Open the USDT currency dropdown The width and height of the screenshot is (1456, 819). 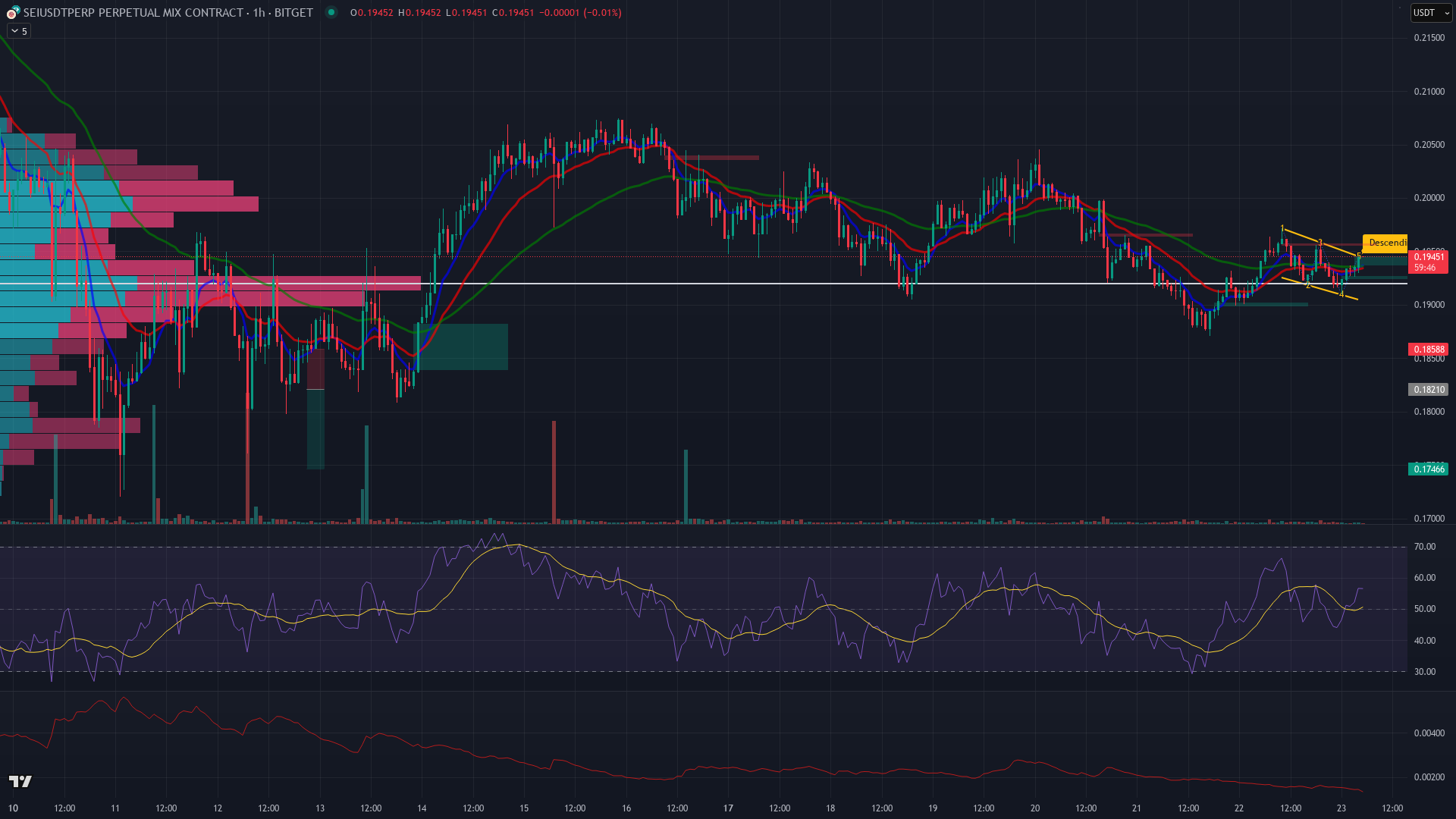click(x=1430, y=12)
